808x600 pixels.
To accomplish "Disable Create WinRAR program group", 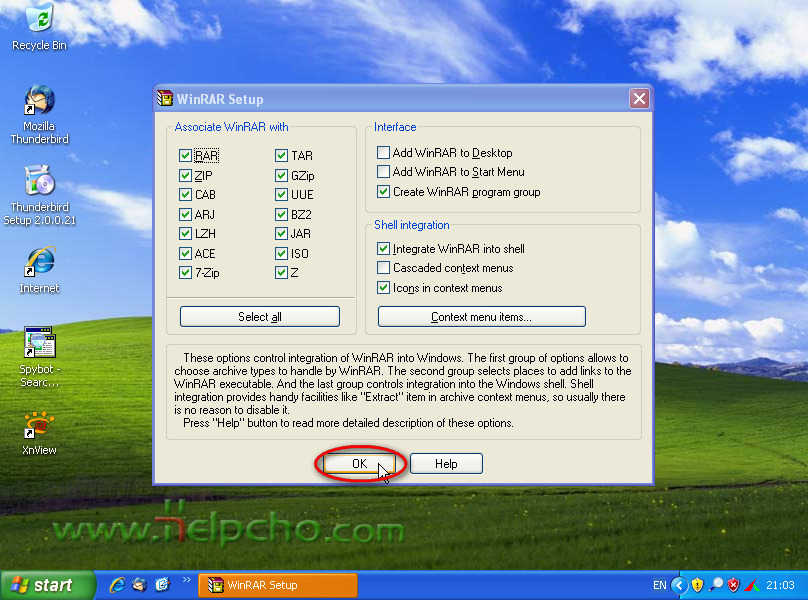I will click(x=383, y=192).
